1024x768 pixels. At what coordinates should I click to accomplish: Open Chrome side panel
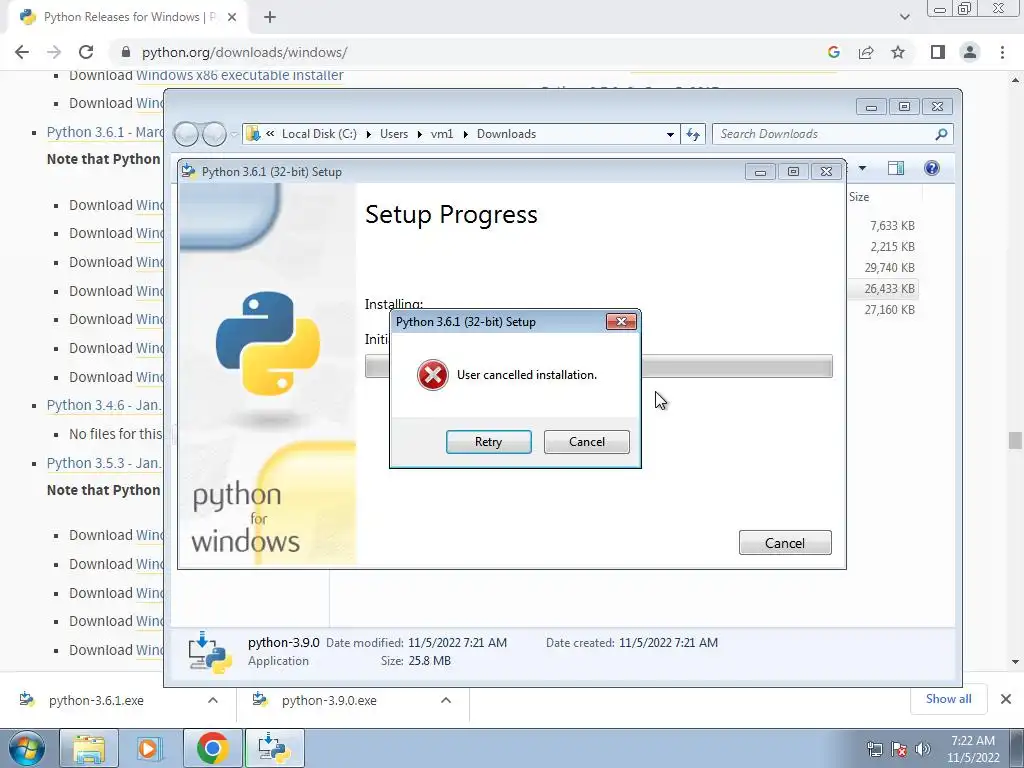coord(938,52)
